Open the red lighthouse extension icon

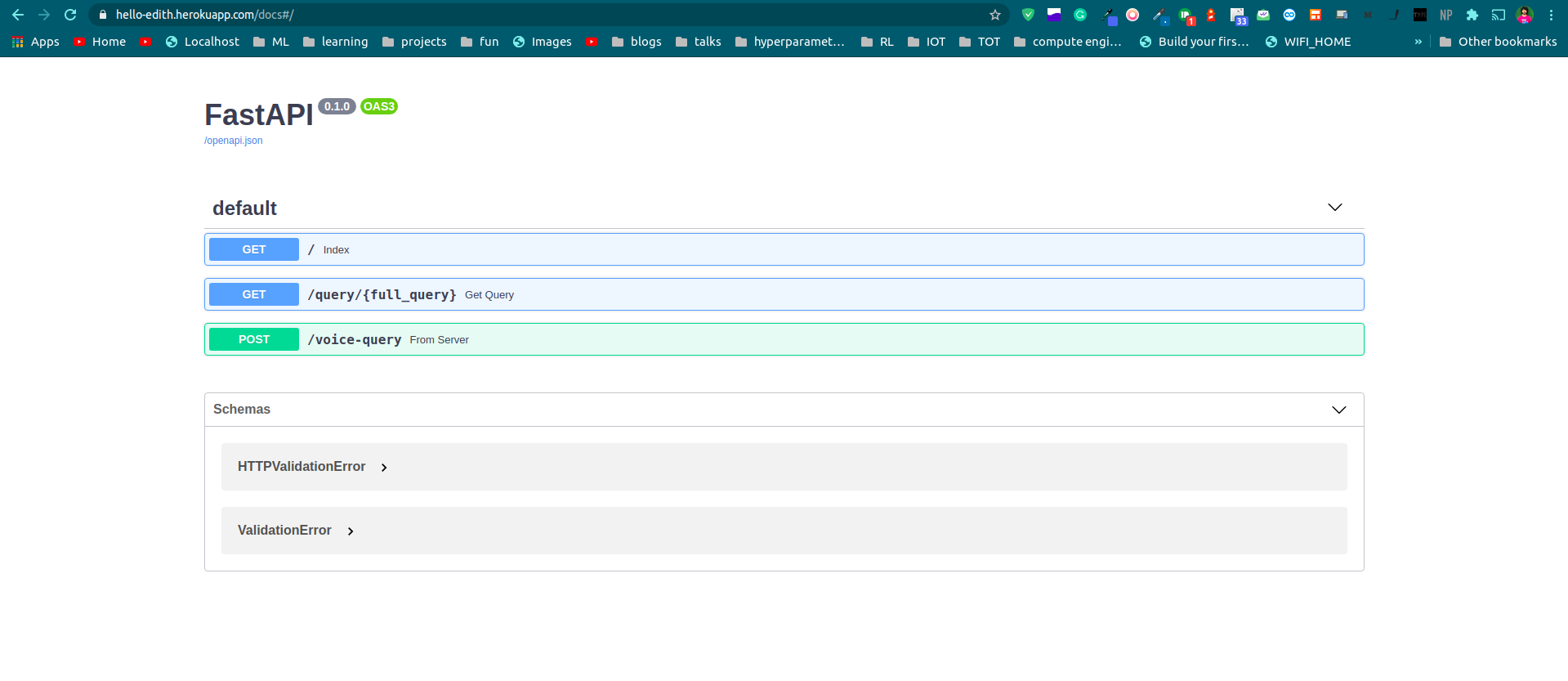[1211, 15]
